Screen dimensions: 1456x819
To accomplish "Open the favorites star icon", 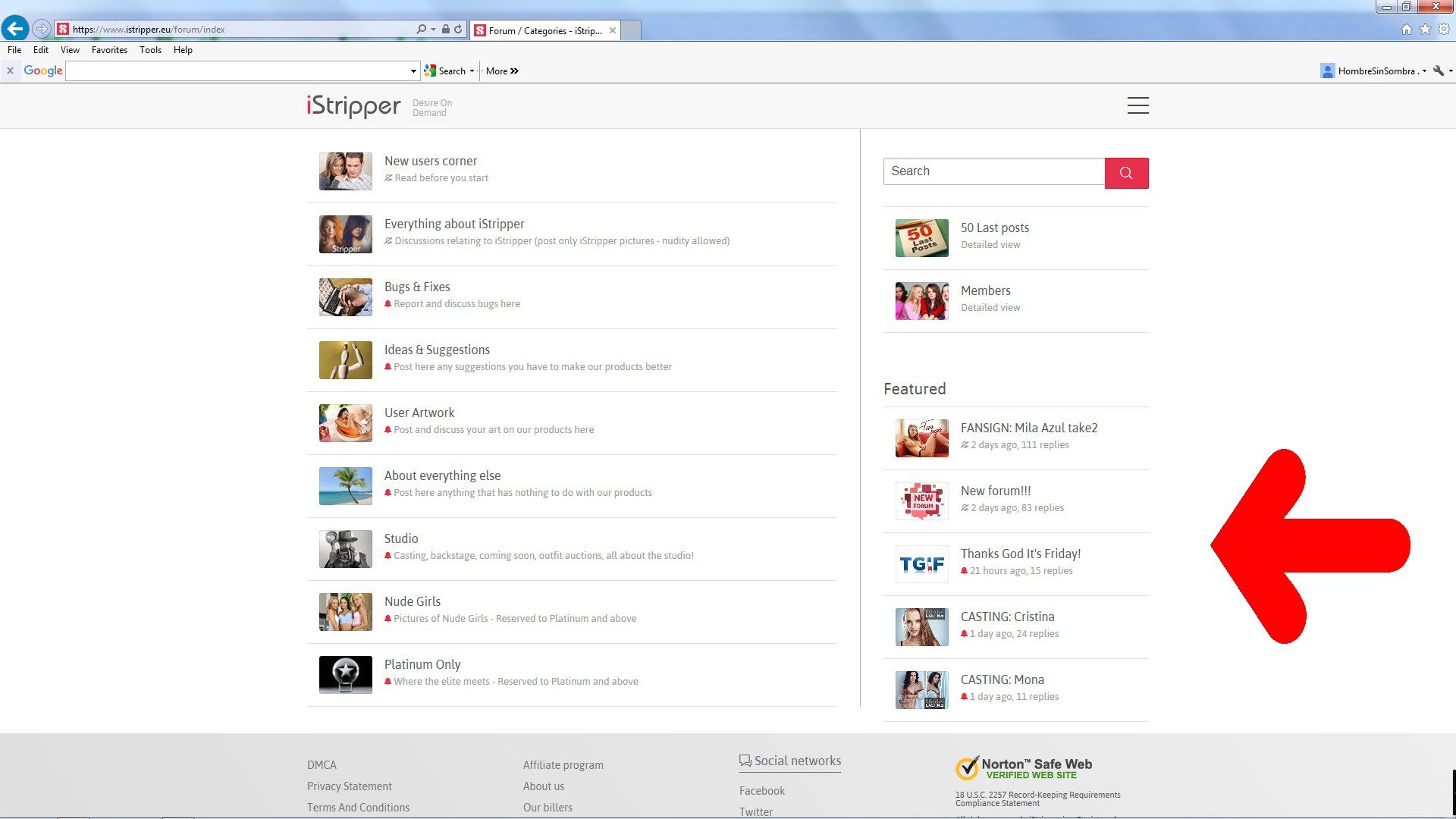I will click(x=1425, y=30).
